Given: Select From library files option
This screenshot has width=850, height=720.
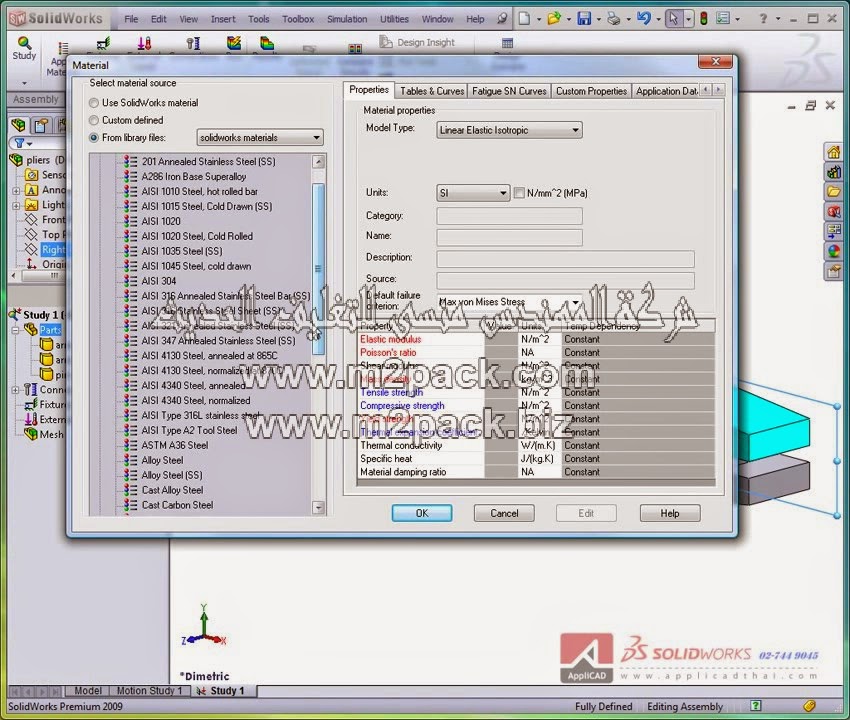Looking at the screenshot, I should click(94, 138).
